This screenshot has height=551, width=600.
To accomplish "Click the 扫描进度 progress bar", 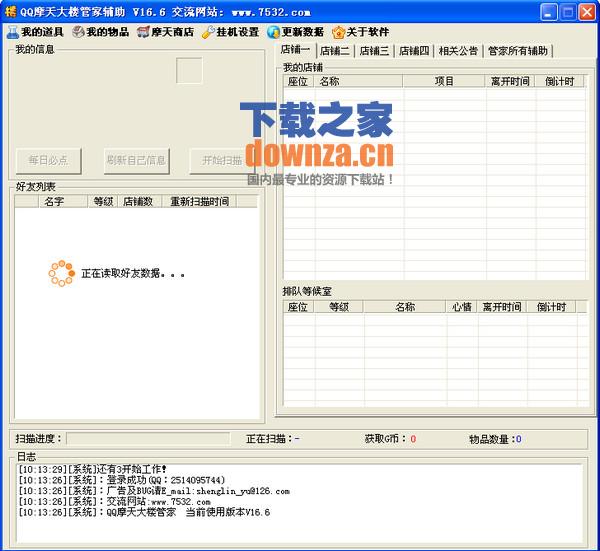I will pos(148,439).
